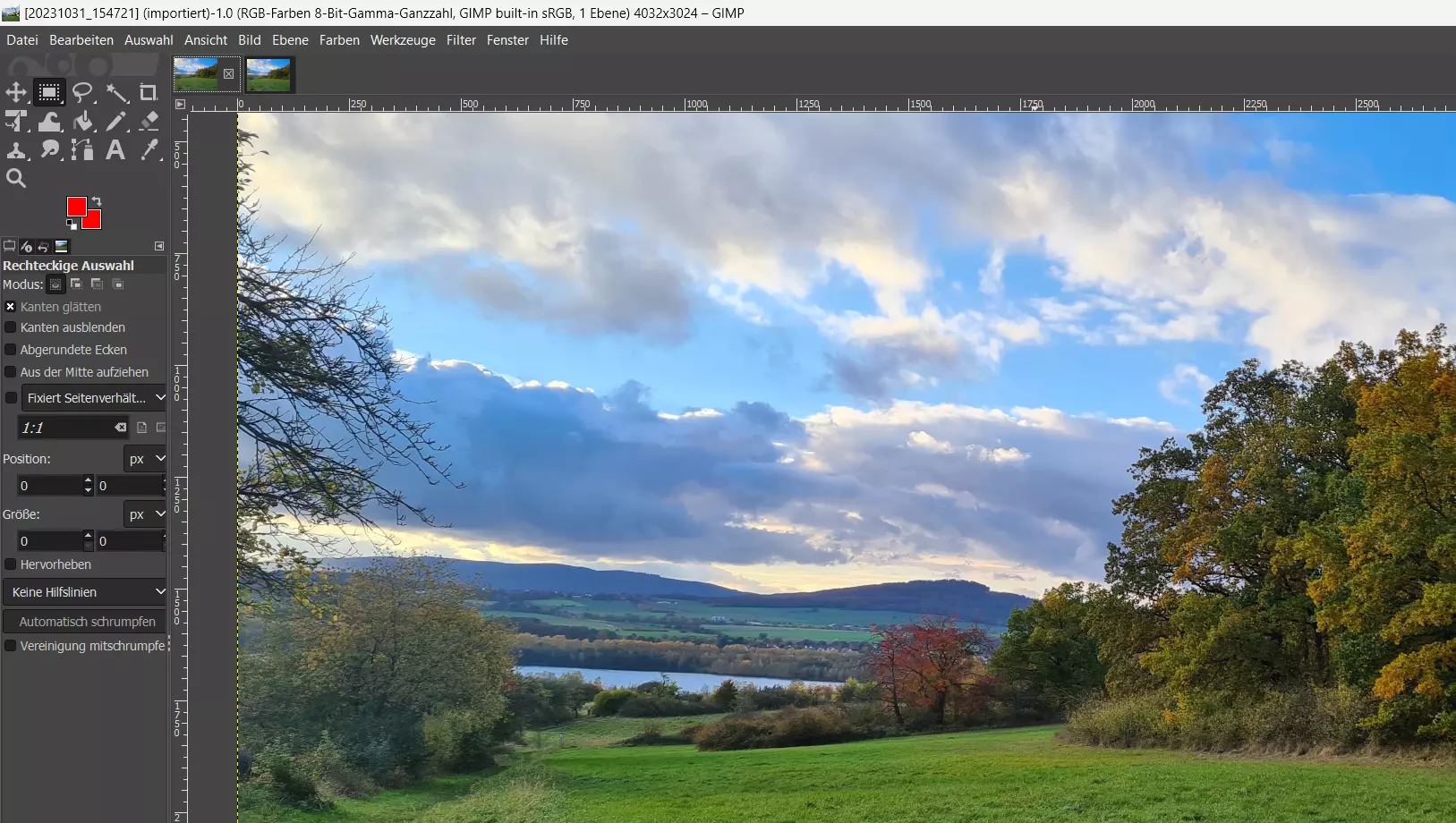This screenshot has height=823, width=1456.
Task: Open the Undo History dock tab
Action: point(44,247)
